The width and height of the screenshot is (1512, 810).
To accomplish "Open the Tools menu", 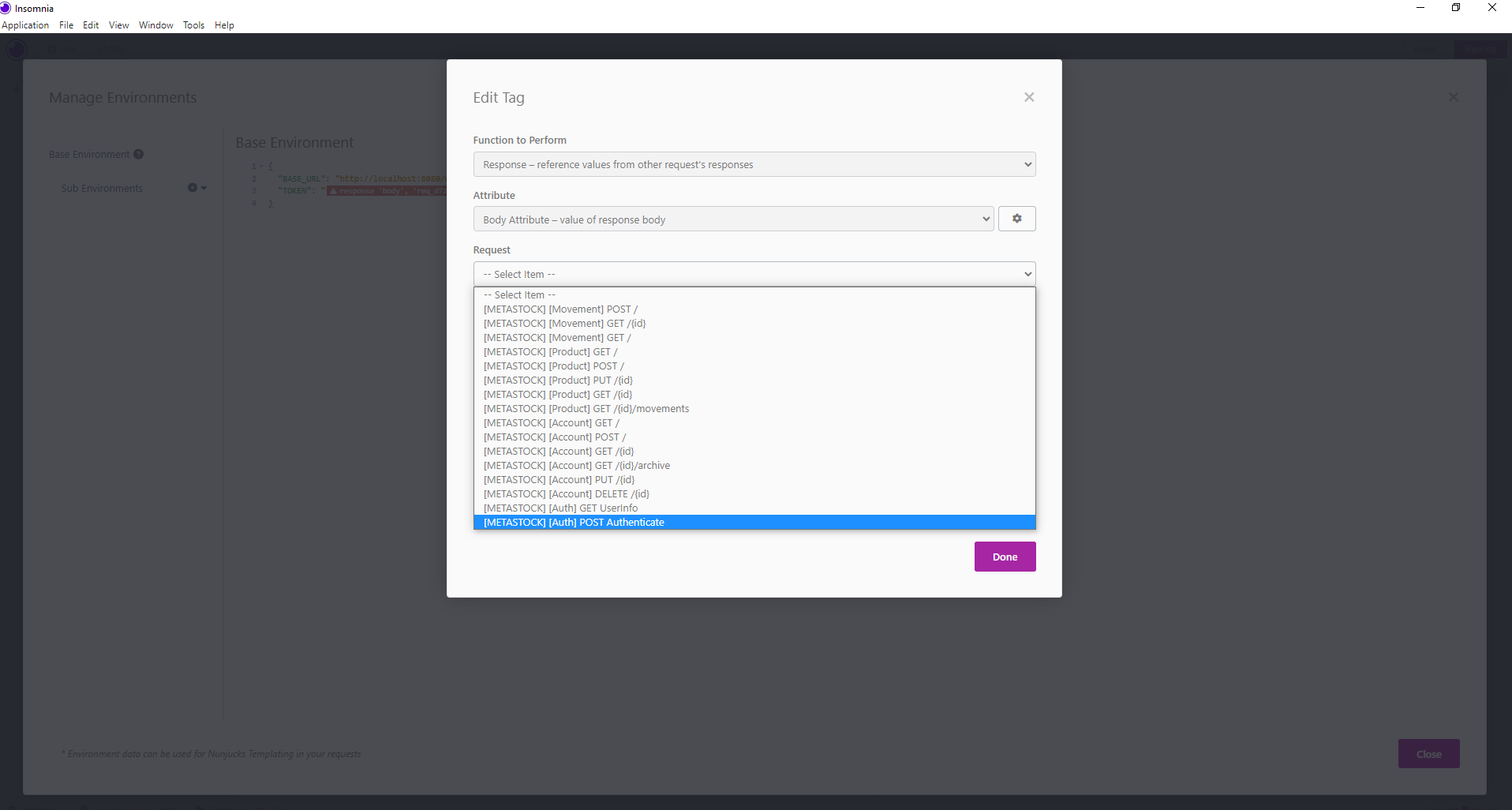I will [193, 25].
